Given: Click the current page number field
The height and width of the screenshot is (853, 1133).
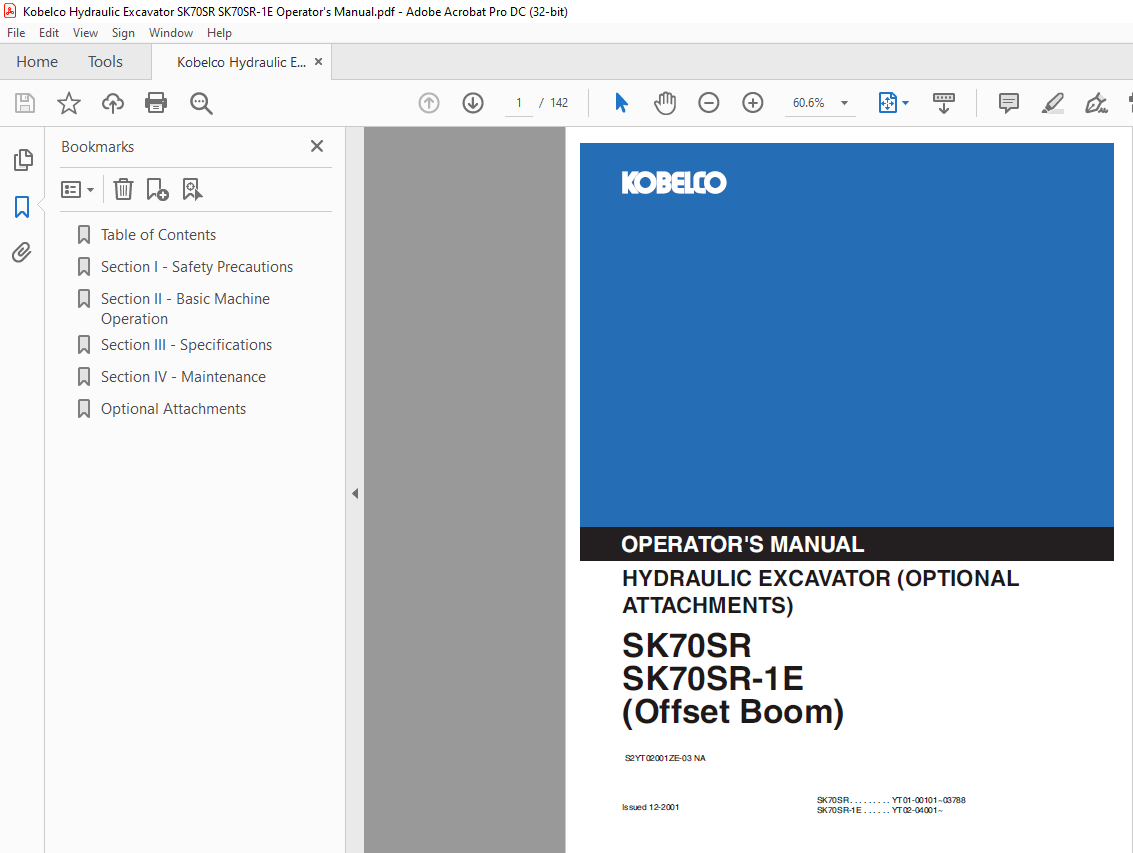Looking at the screenshot, I should pyautogui.click(x=519, y=103).
